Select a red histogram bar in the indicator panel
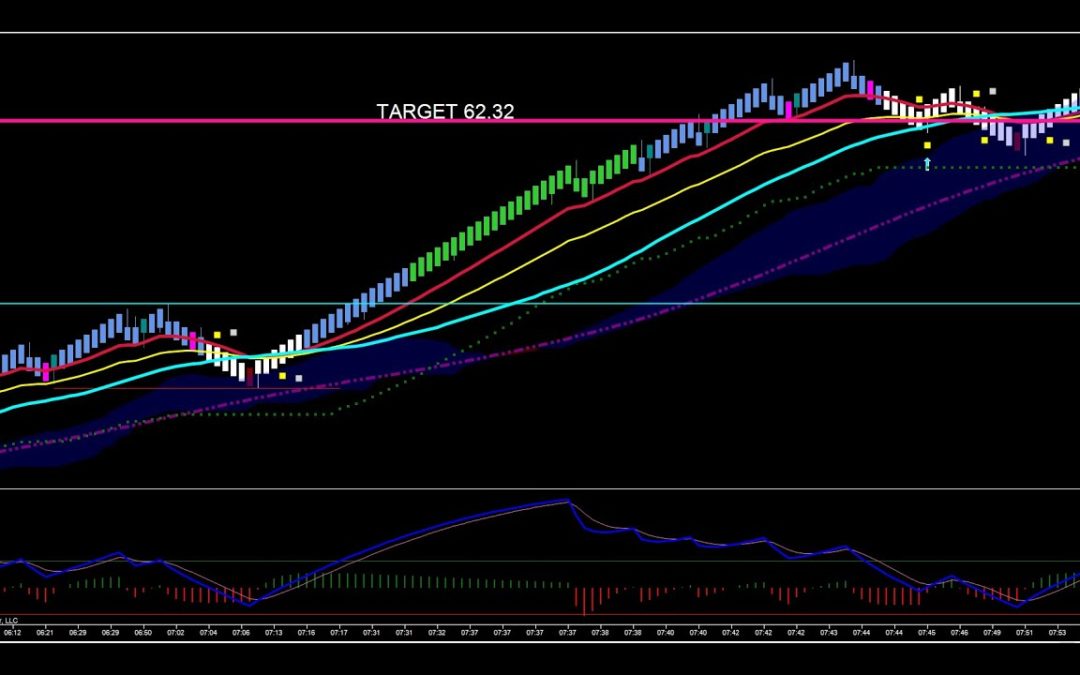Viewport: 1080px width, 675px height. click(585, 597)
